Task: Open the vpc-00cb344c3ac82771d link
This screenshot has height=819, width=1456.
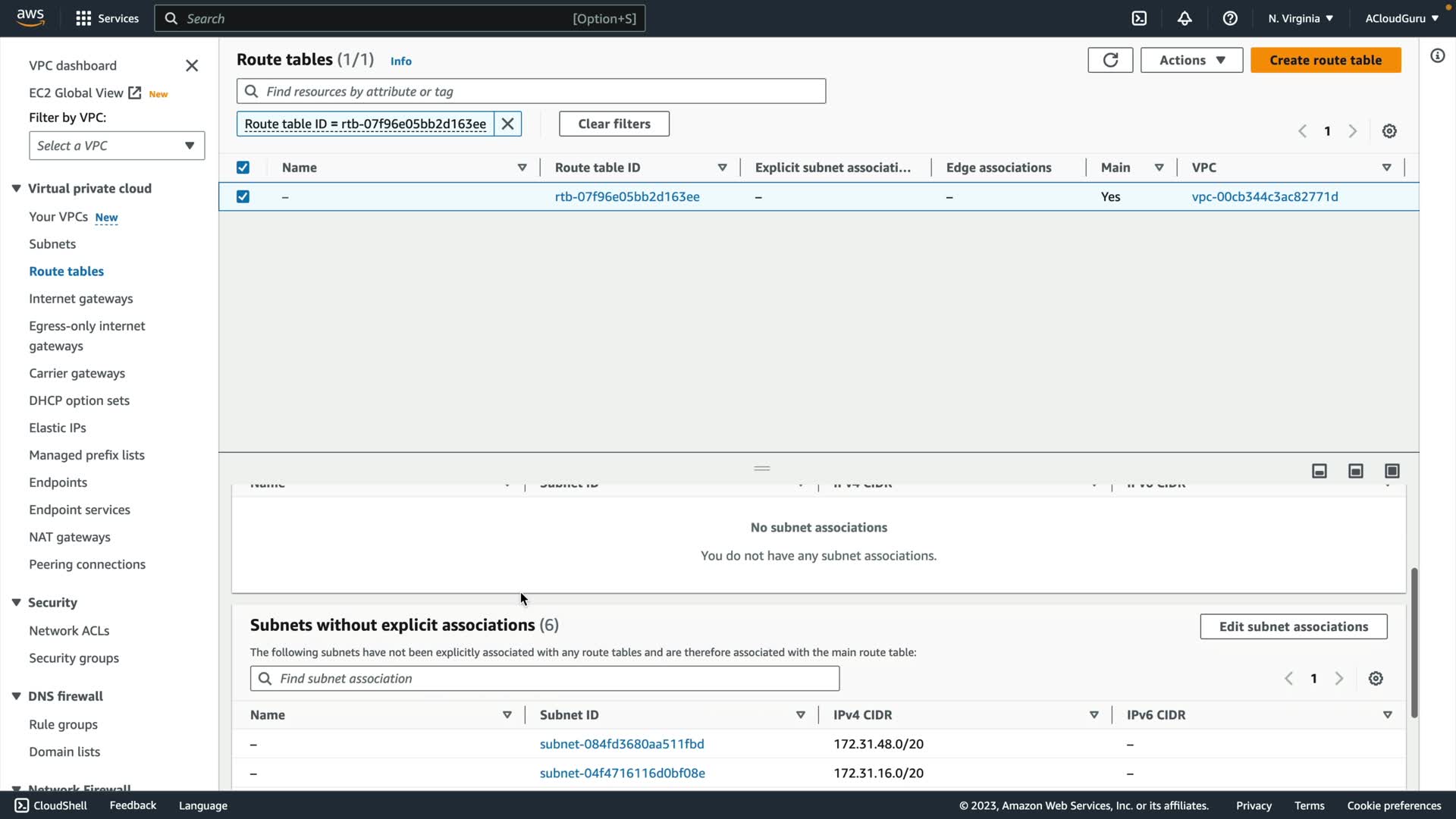Action: click(1264, 196)
